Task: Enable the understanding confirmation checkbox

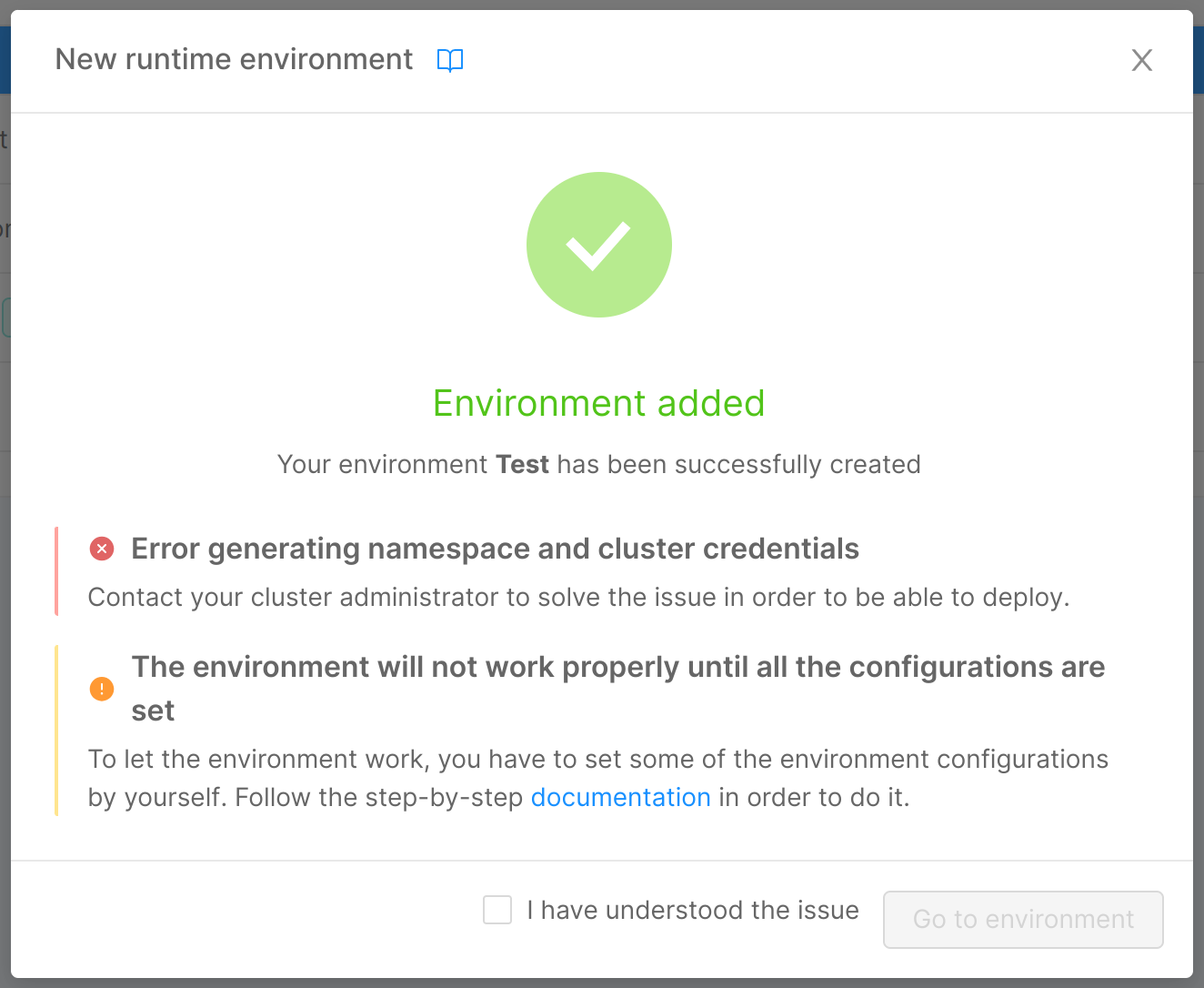Action: [497, 910]
